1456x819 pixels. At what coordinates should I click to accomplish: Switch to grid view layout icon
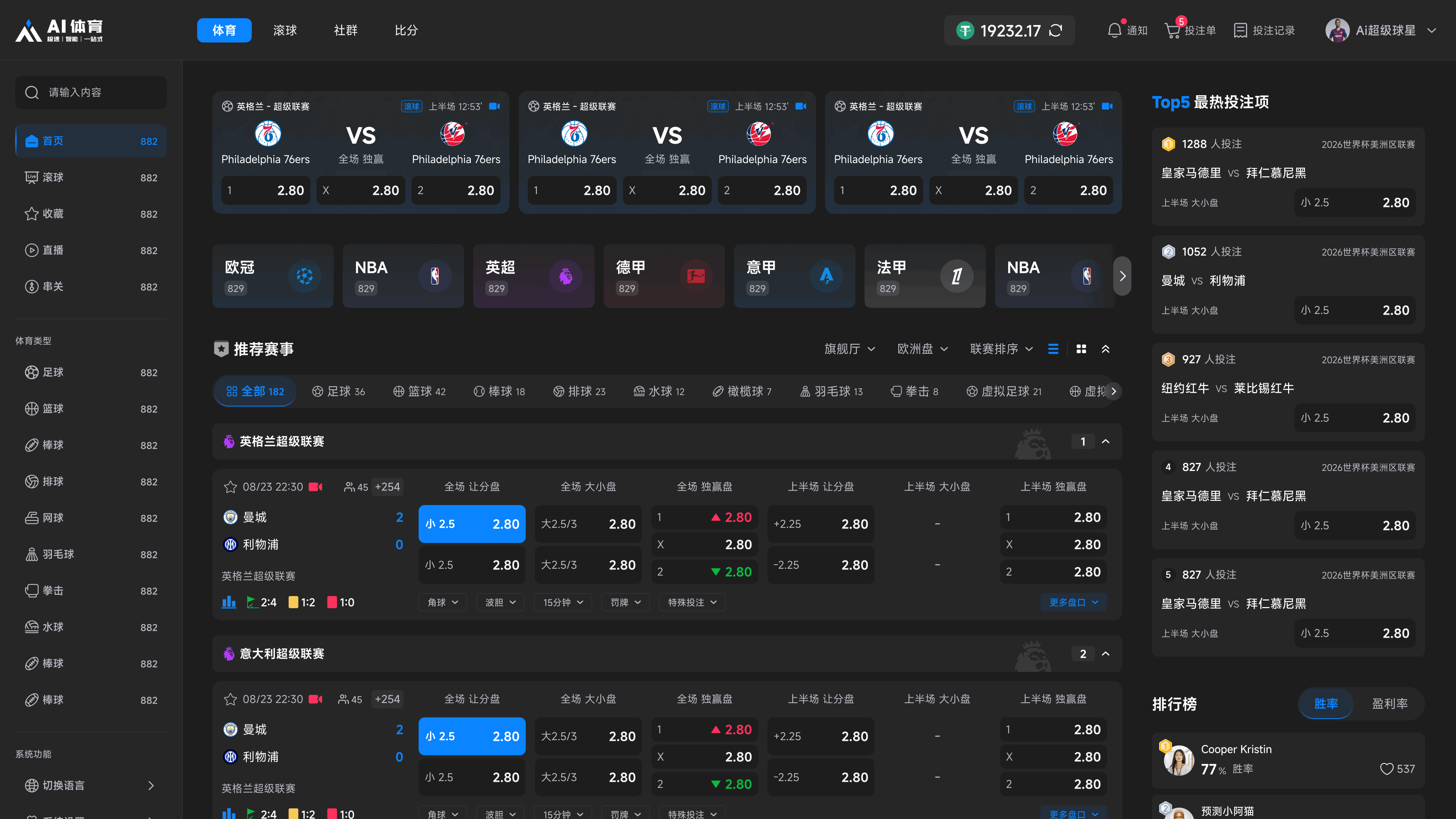[1081, 349]
